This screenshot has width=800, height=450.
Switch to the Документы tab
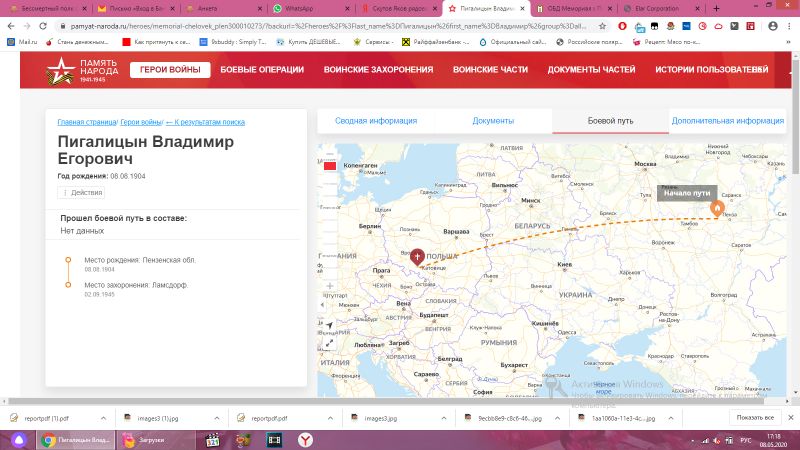click(493, 120)
